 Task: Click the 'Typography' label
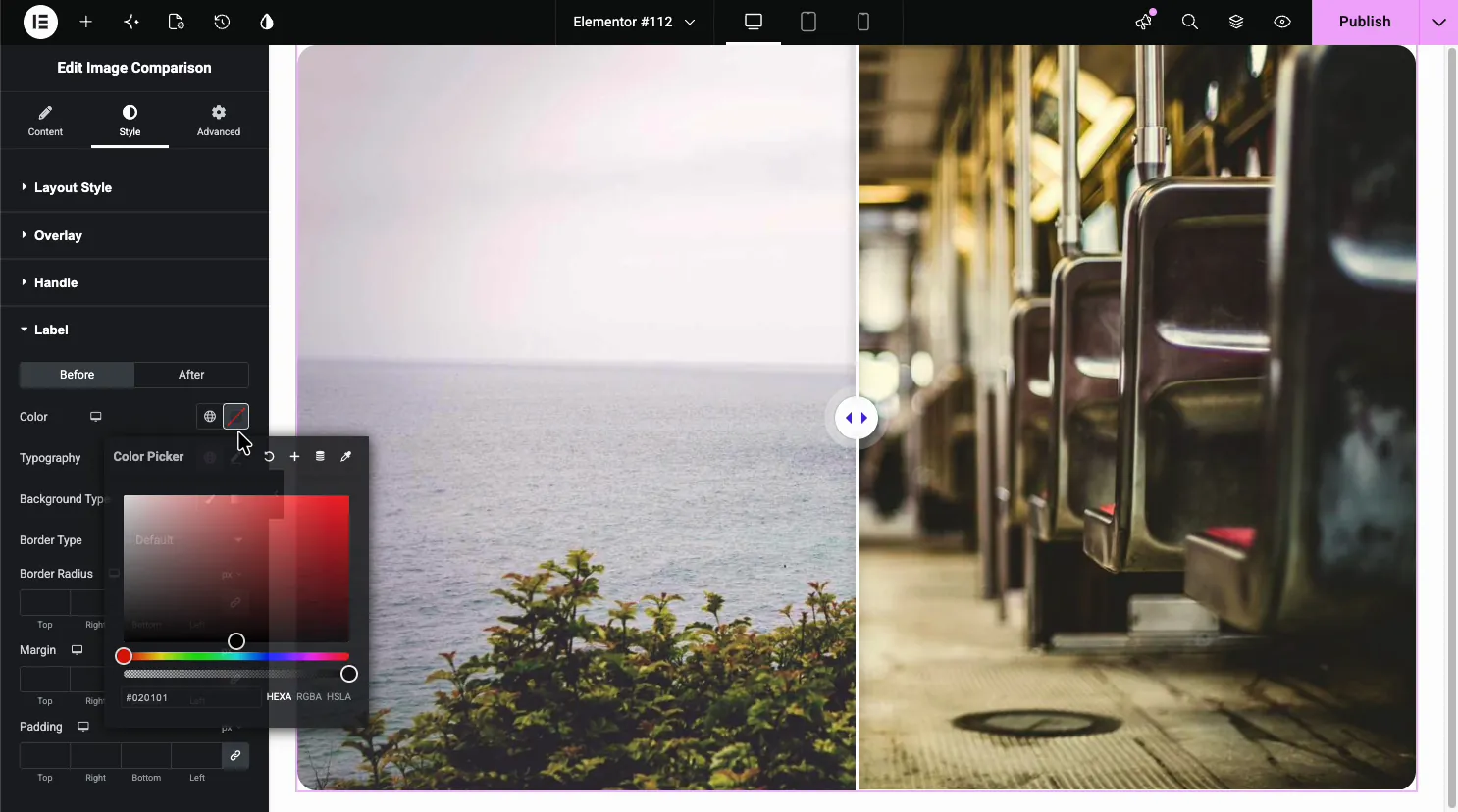tap(50, 458)
